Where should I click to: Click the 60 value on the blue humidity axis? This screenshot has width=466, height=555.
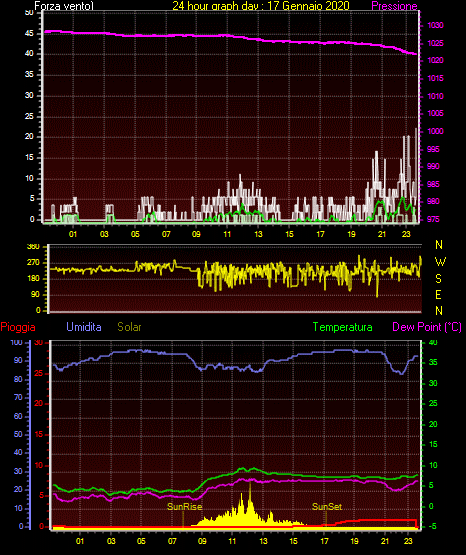(18, 416)
